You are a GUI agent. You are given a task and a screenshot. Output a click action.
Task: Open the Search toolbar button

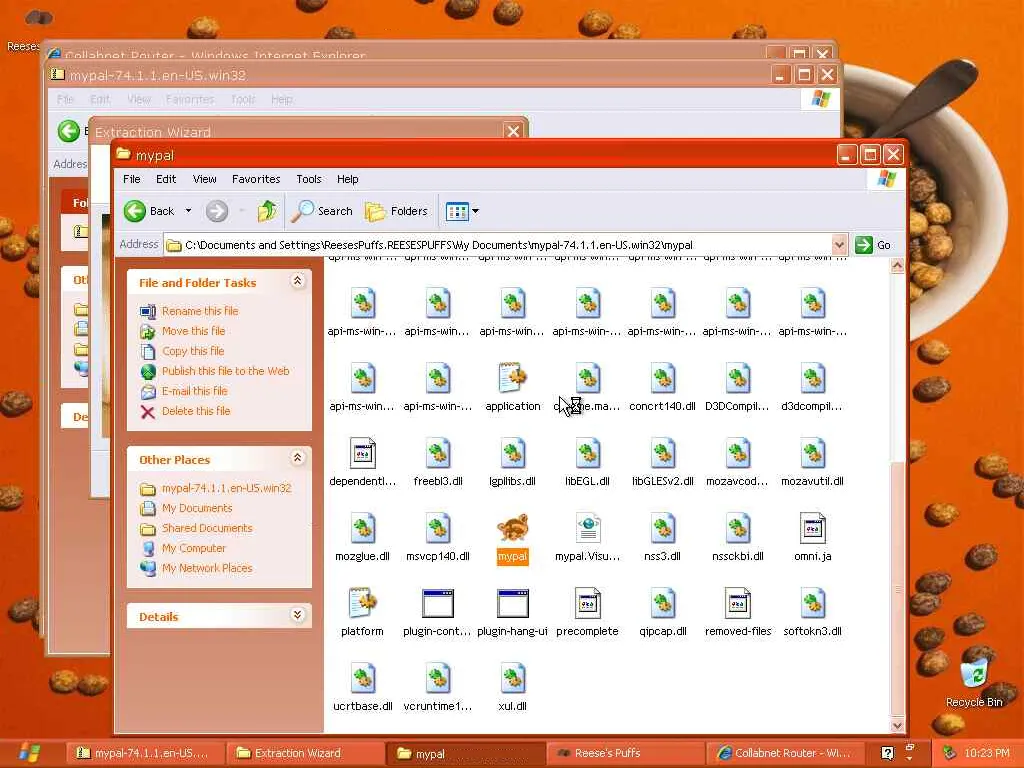pyautogui.click(x=322, y=211)
